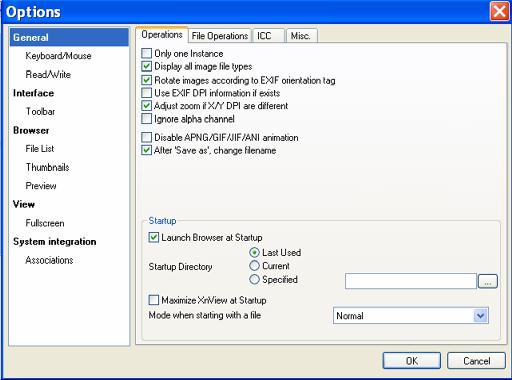This screenshot has height=380, width=512.
Task: Click the browse button with three dots
Action: coord(488,281)
